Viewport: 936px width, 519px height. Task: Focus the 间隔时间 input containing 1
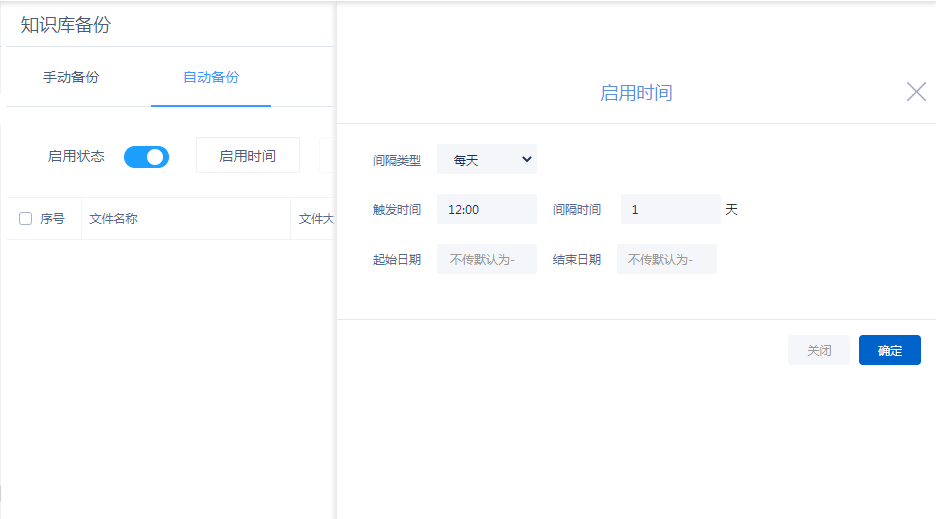point(670,210)
